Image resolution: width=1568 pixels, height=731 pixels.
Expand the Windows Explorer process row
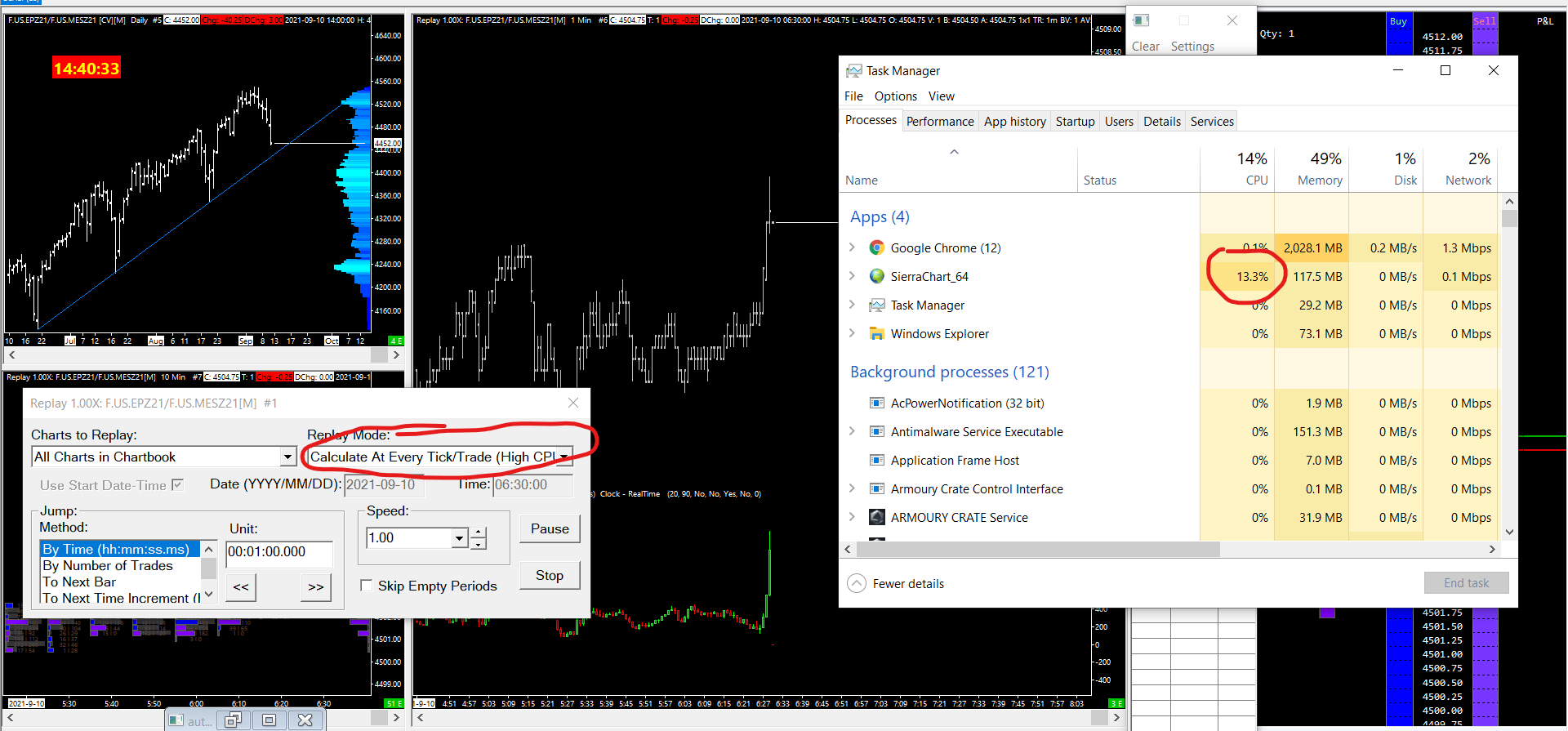(852, 333)
